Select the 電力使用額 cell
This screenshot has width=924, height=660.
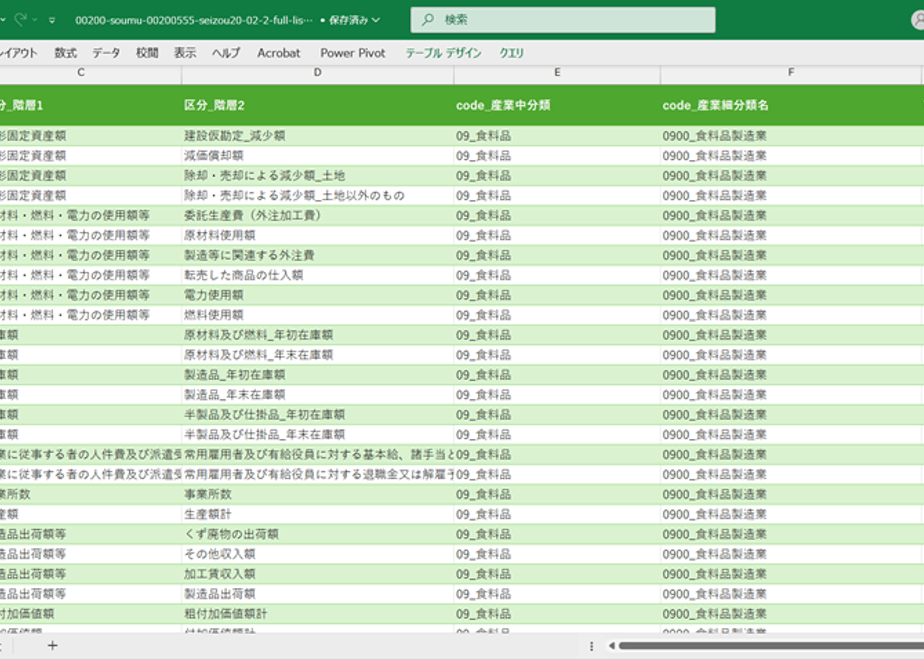pos(318,295)
